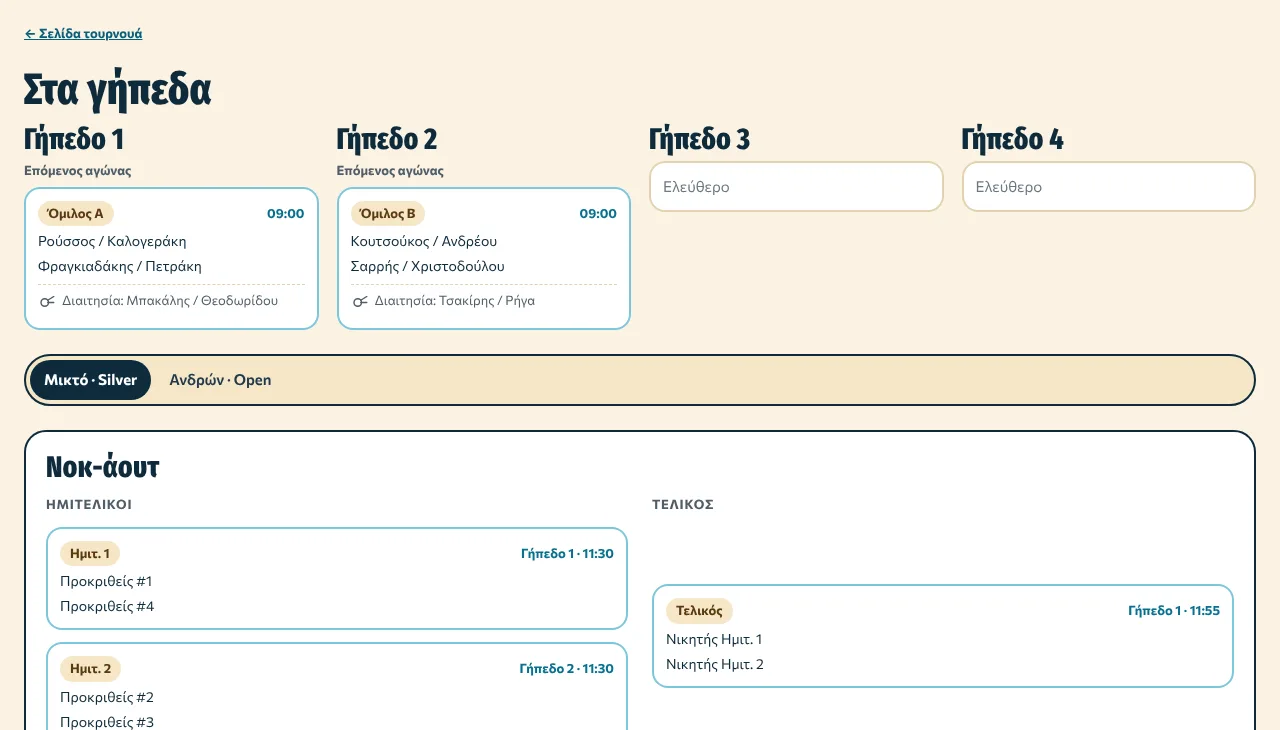Open the Σελίδα τουρνουά back link
The width and height of the screenshot is (1280, 730).
click(83, 34)
